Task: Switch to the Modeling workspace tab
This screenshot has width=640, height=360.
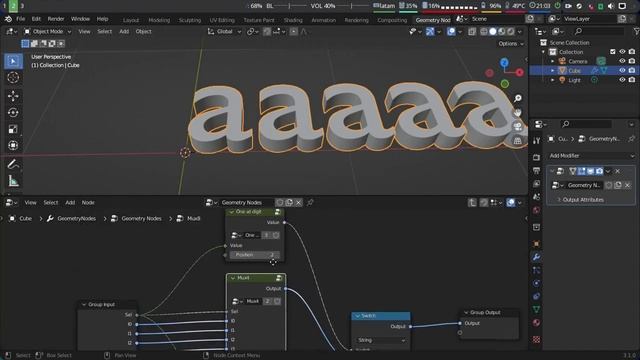Action: pyautogui.click(x=159, y=20)
